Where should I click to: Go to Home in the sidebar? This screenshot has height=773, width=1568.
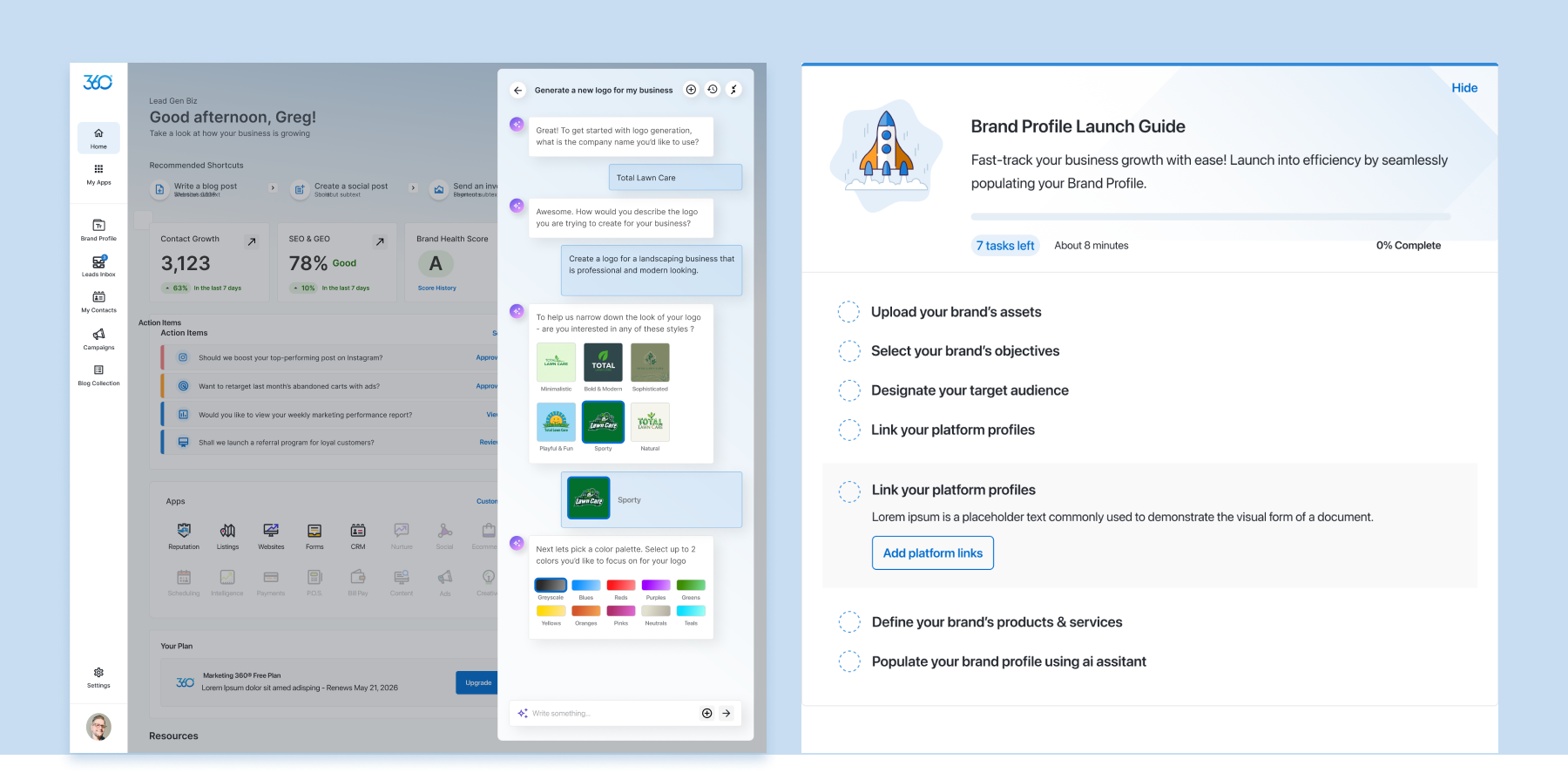point(98,138)
